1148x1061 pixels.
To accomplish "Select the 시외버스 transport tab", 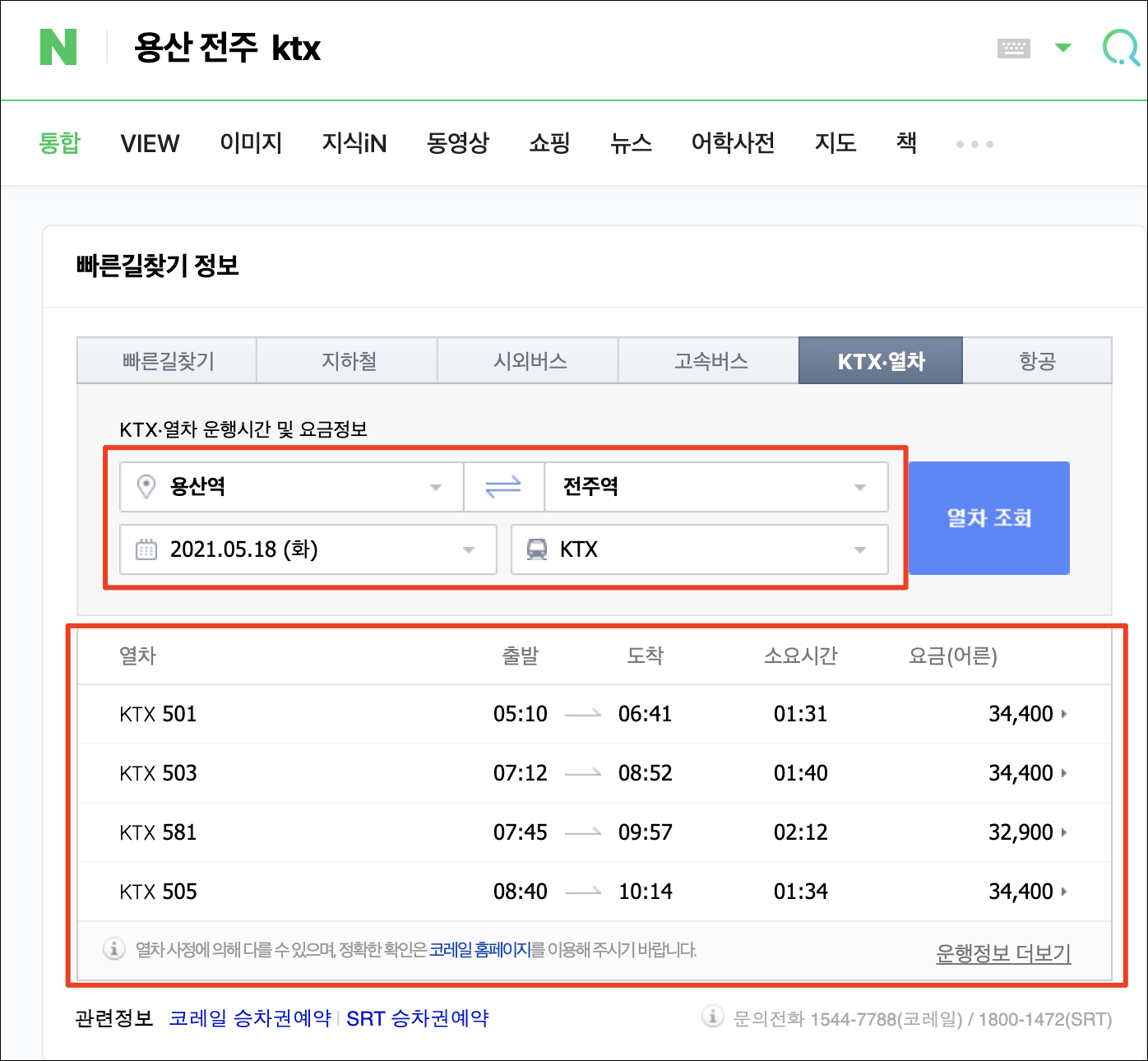I will (x=529, y=360).
